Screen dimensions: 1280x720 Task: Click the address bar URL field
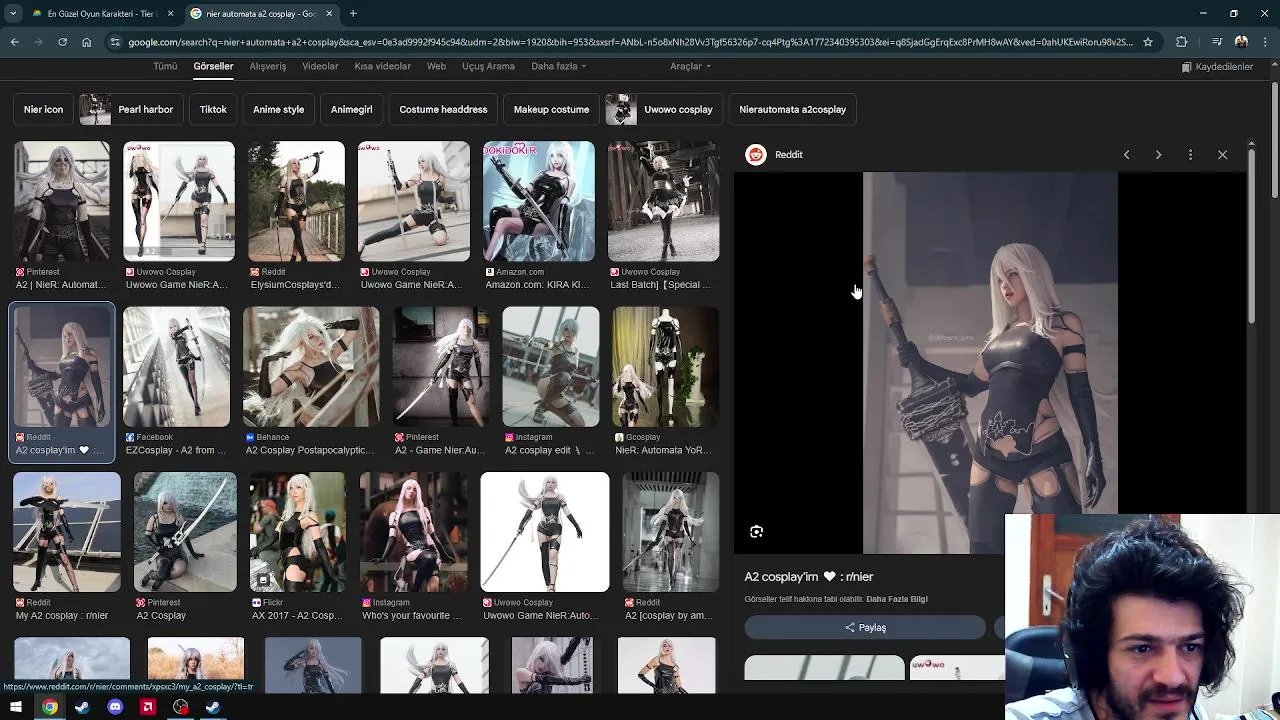coord(630,42)
